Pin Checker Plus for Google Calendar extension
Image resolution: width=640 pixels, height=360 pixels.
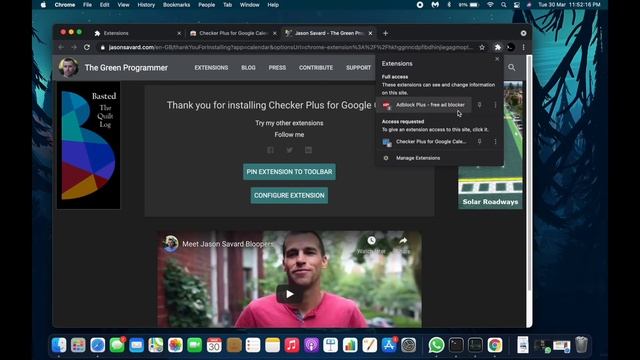tap(479, 142)
